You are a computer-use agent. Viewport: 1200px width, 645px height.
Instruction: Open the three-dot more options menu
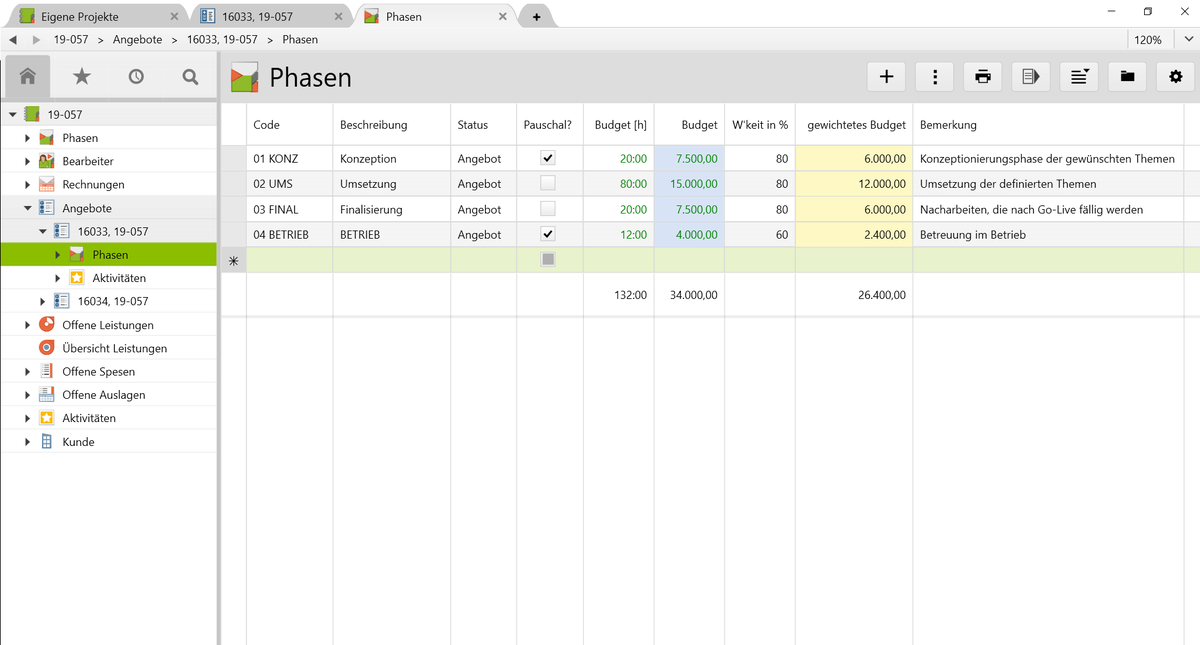[935, 77]
